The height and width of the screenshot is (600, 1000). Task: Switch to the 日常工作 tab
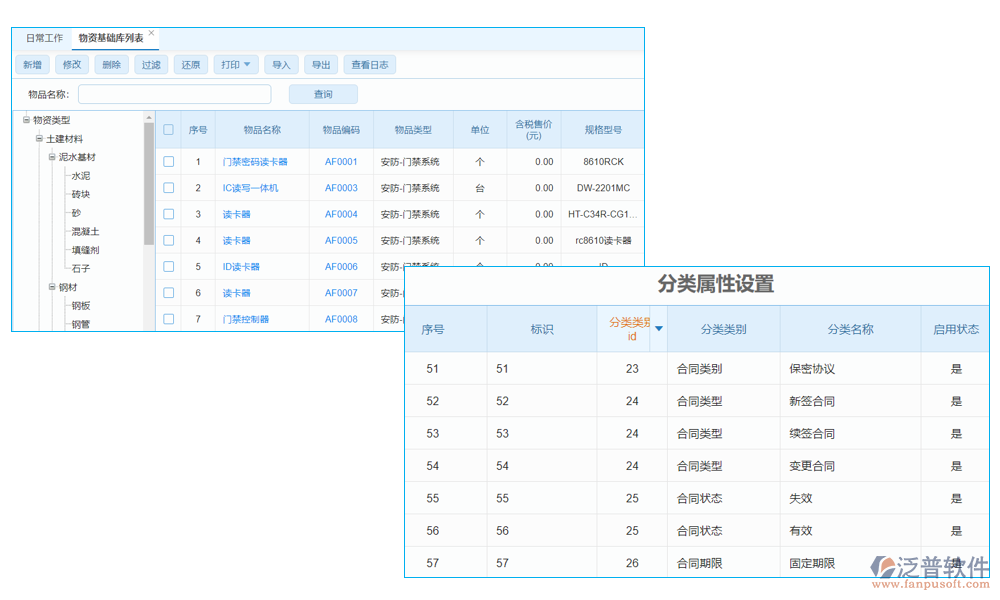pos(44,37)
